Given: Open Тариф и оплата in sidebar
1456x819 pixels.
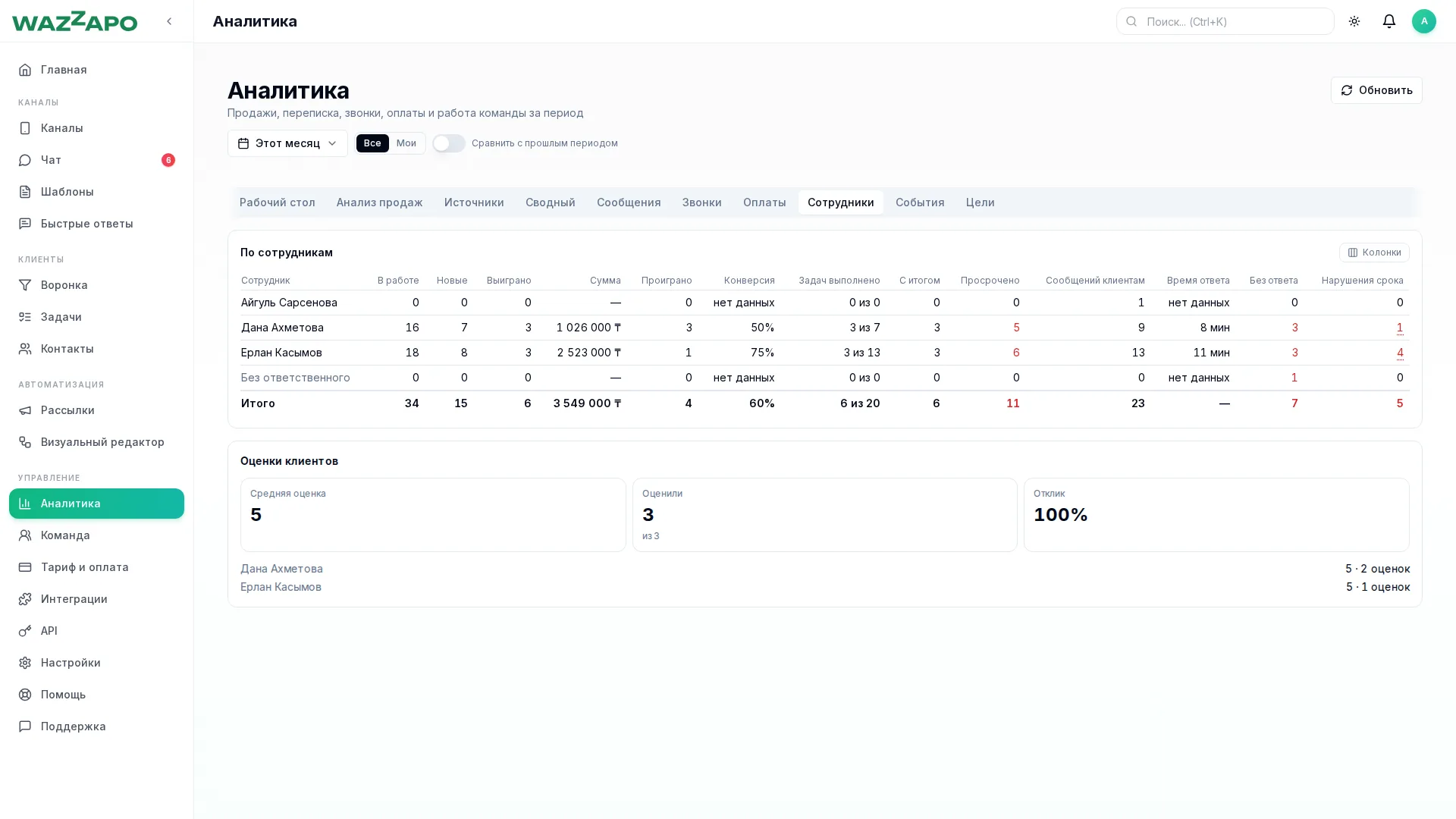Looking at the screenshot, I should point(96,567).
